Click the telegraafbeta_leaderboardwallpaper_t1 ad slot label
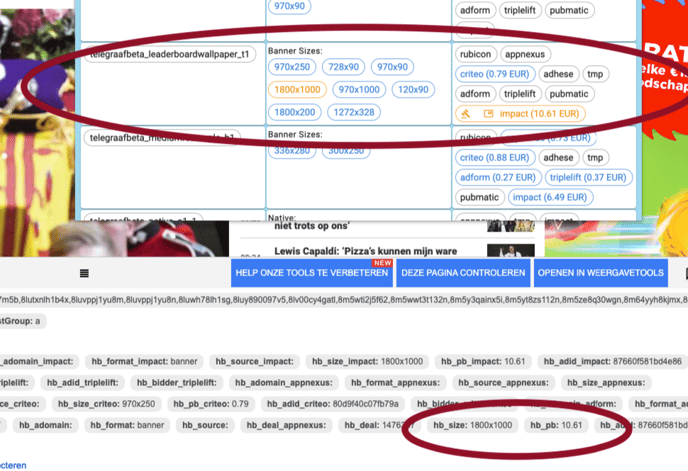This screenshot has height=471, width=688. 169,54
